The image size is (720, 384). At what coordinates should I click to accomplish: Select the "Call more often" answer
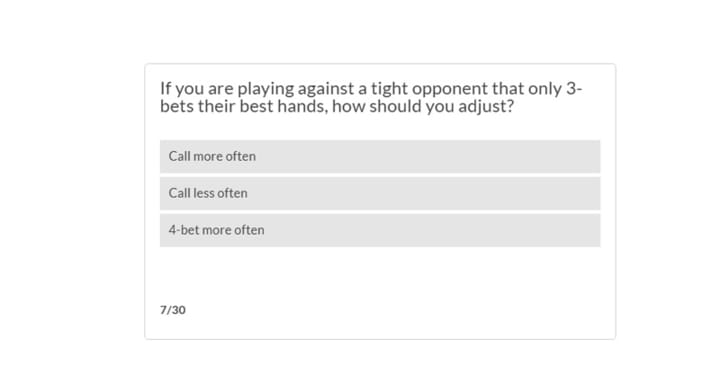(x=380, y=157)
